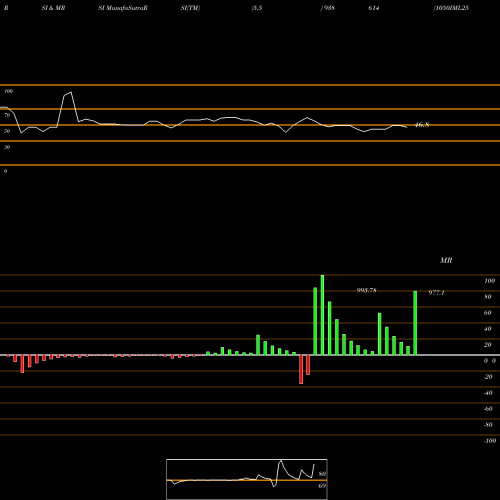This screenshot has width=500, height=500.
Task: Click the RSI line peak near the 100 level
Action: point(70,93)
